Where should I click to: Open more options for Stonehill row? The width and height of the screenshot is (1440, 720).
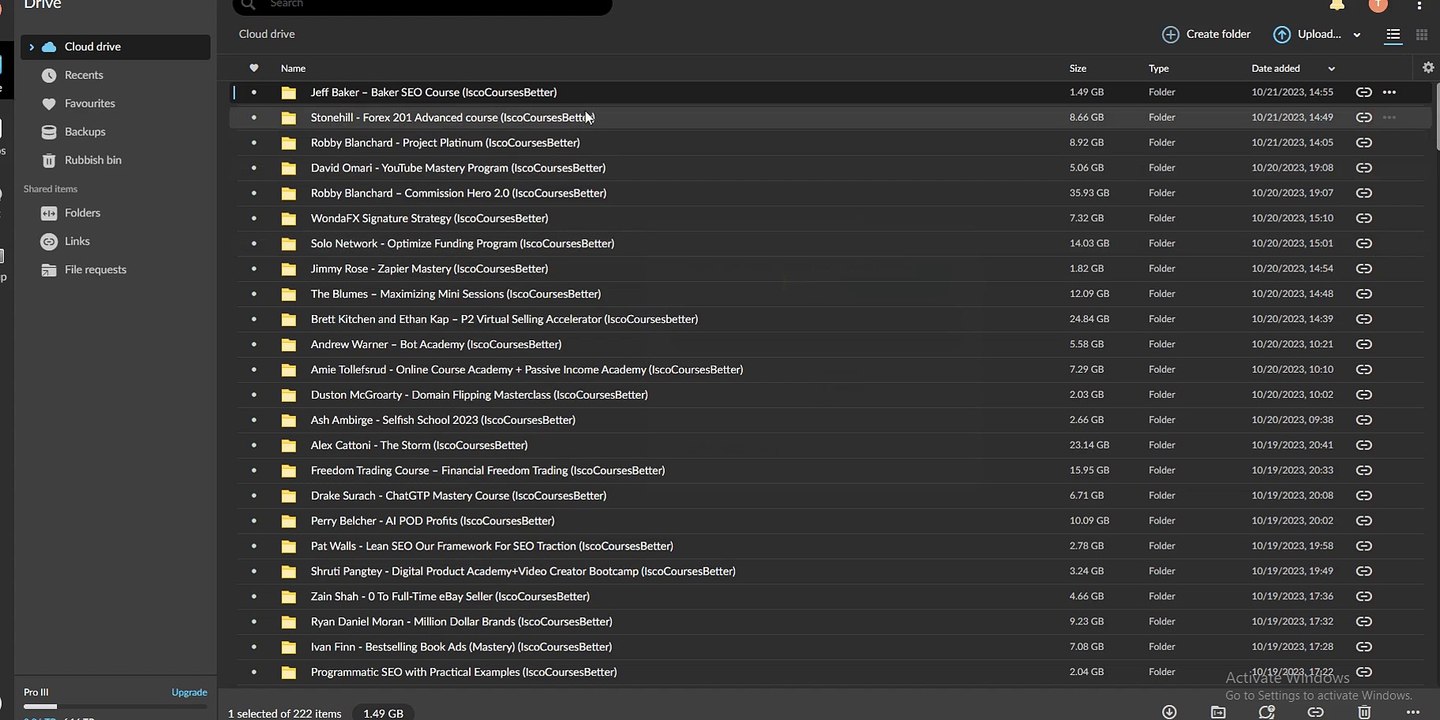tap(1389, 117)
